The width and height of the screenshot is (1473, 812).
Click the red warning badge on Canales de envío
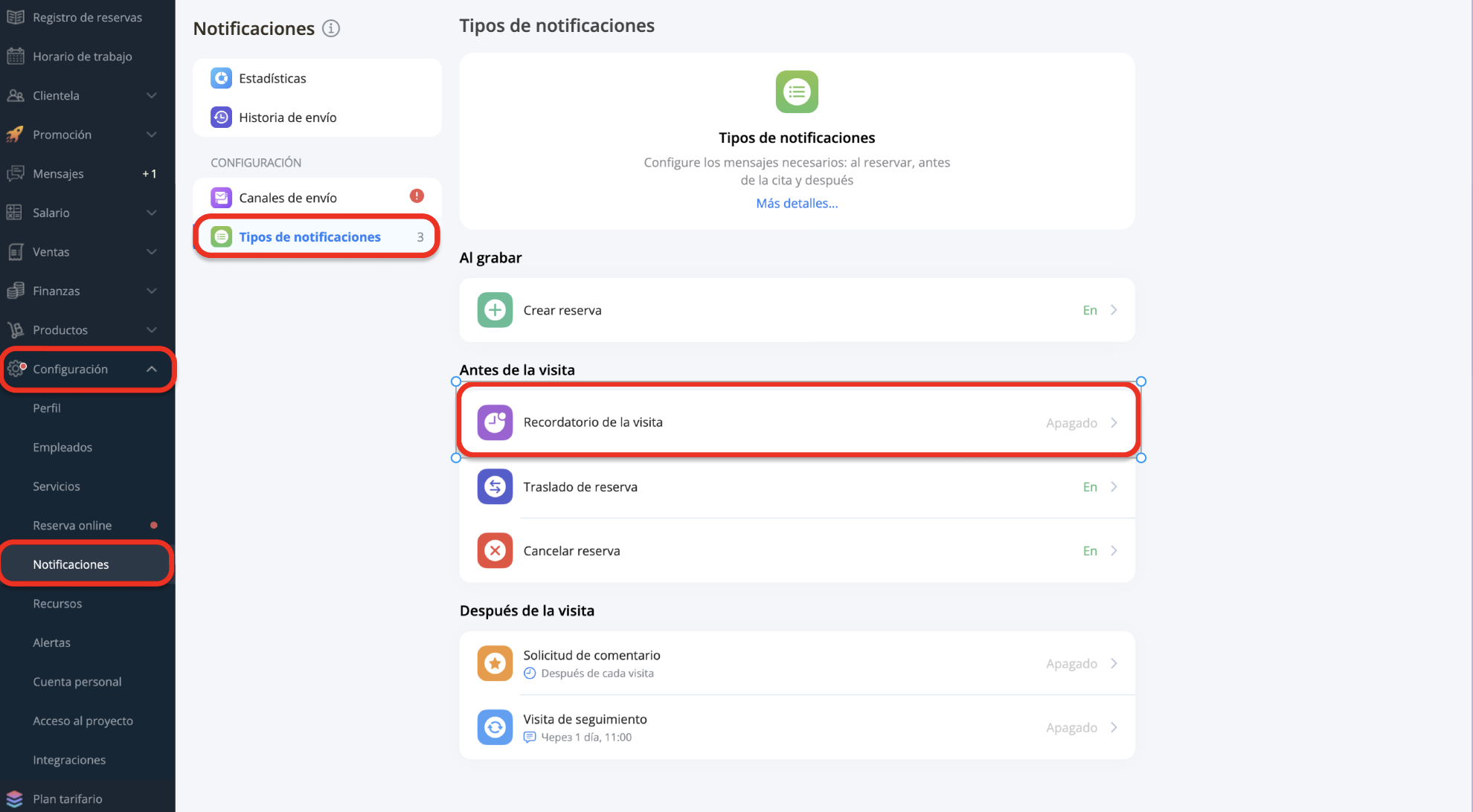(x=417, y=196)
